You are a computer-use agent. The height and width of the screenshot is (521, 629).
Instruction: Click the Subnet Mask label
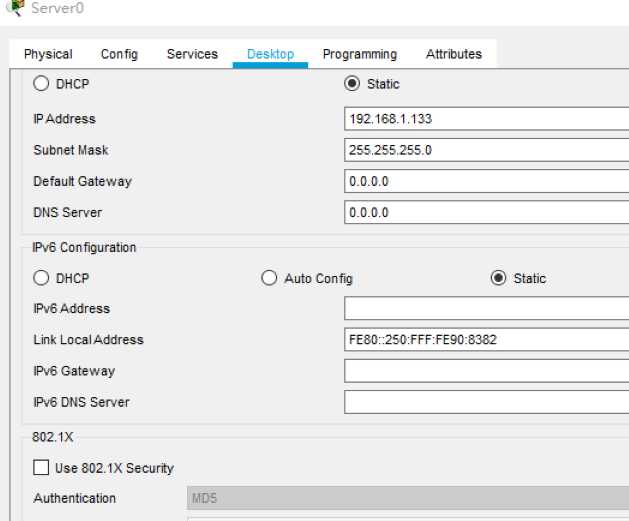pos(71,150)
